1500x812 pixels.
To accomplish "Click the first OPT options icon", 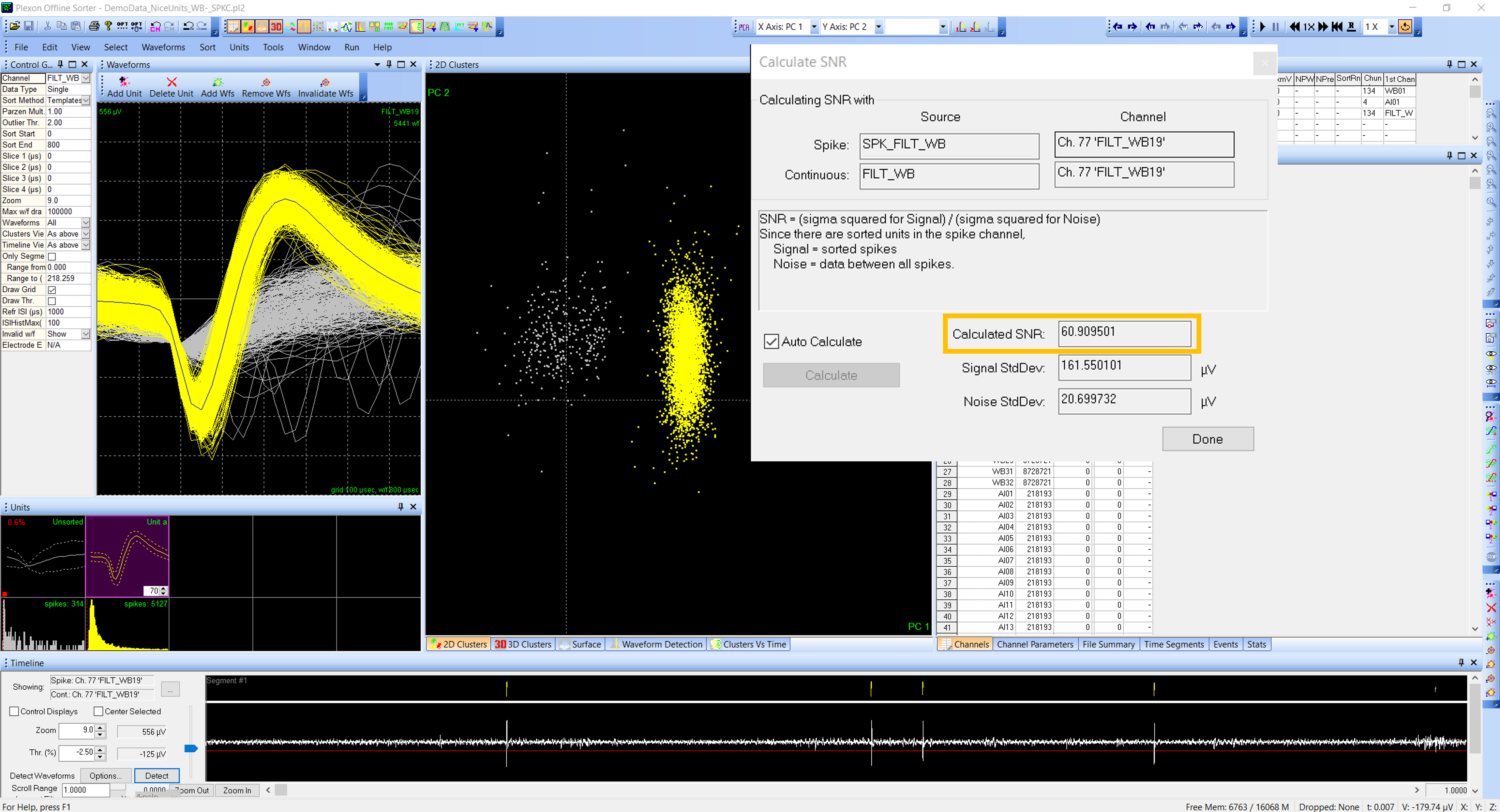I will (122, 26).
